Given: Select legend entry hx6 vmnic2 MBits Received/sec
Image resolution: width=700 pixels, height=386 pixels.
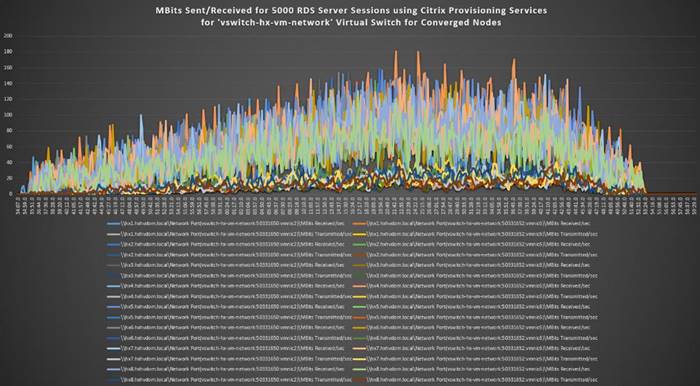Looking at the screenshot, I should [x=226, y=328].
